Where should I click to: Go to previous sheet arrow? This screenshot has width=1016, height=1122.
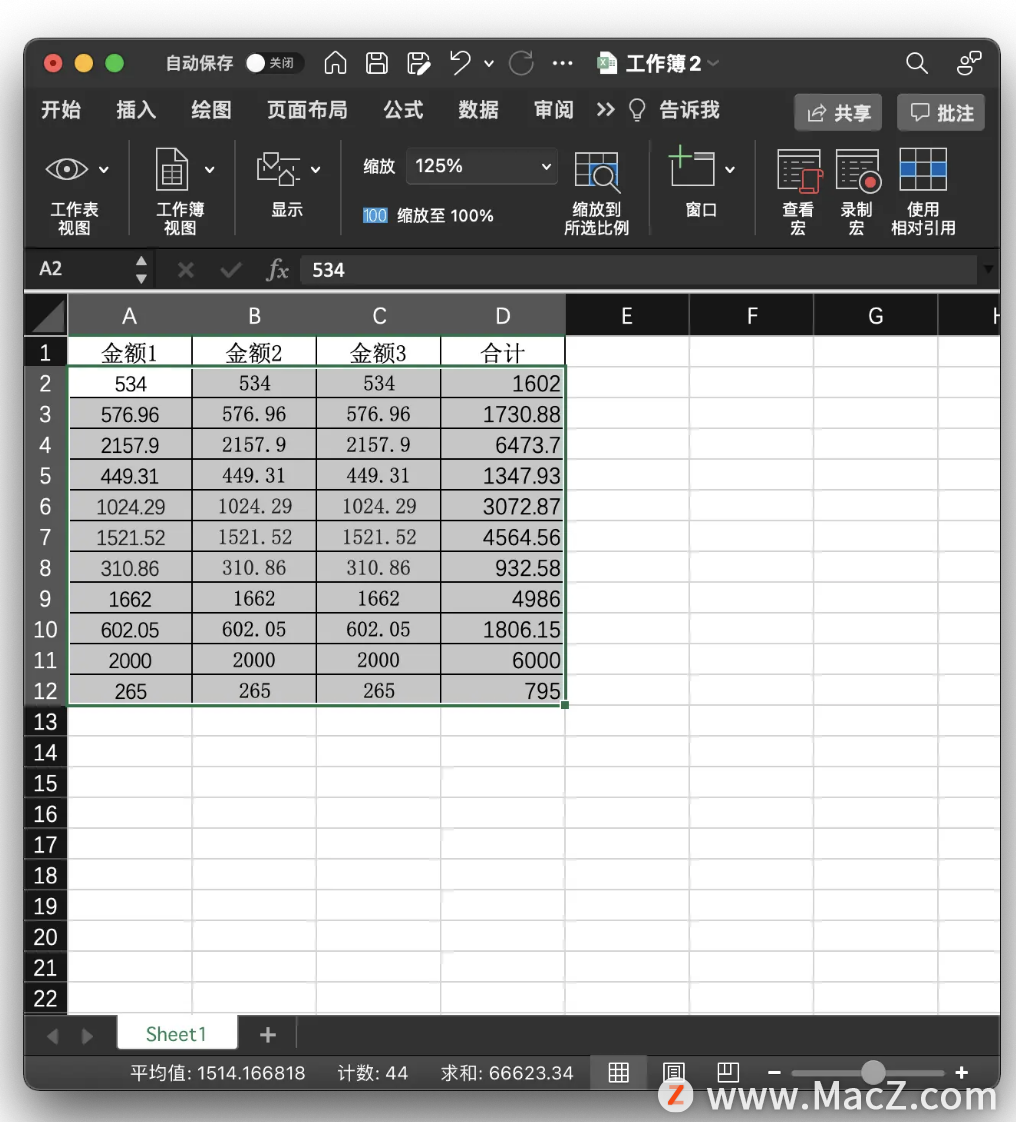[x=52, y=1036]
